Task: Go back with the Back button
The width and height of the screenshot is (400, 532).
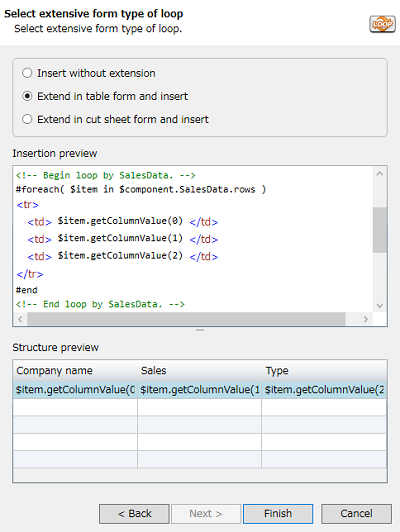Action: pos(134,514)
